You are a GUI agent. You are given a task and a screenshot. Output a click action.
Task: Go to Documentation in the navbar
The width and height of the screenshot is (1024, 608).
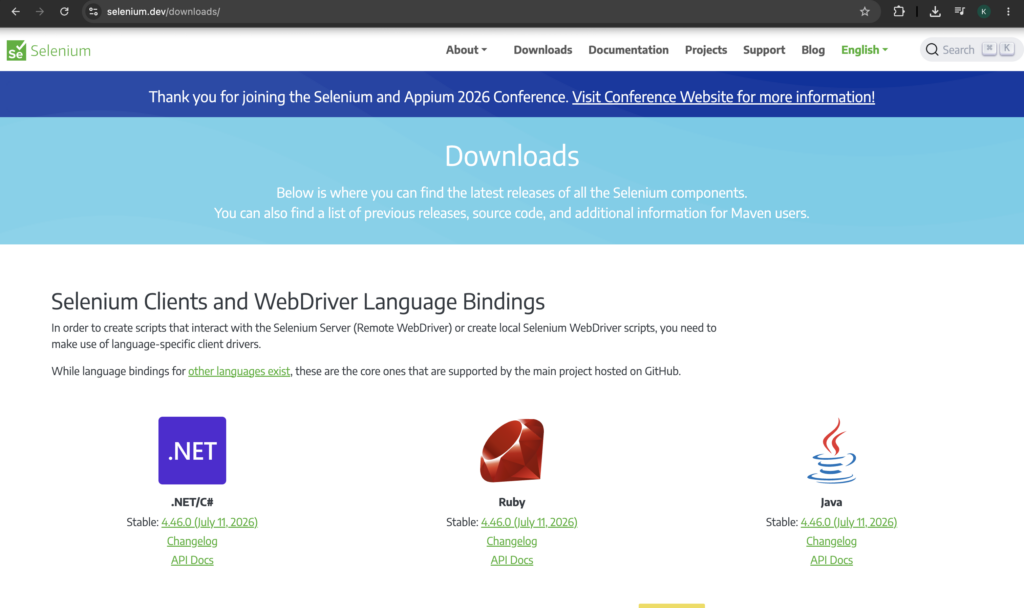coord(628,50)
